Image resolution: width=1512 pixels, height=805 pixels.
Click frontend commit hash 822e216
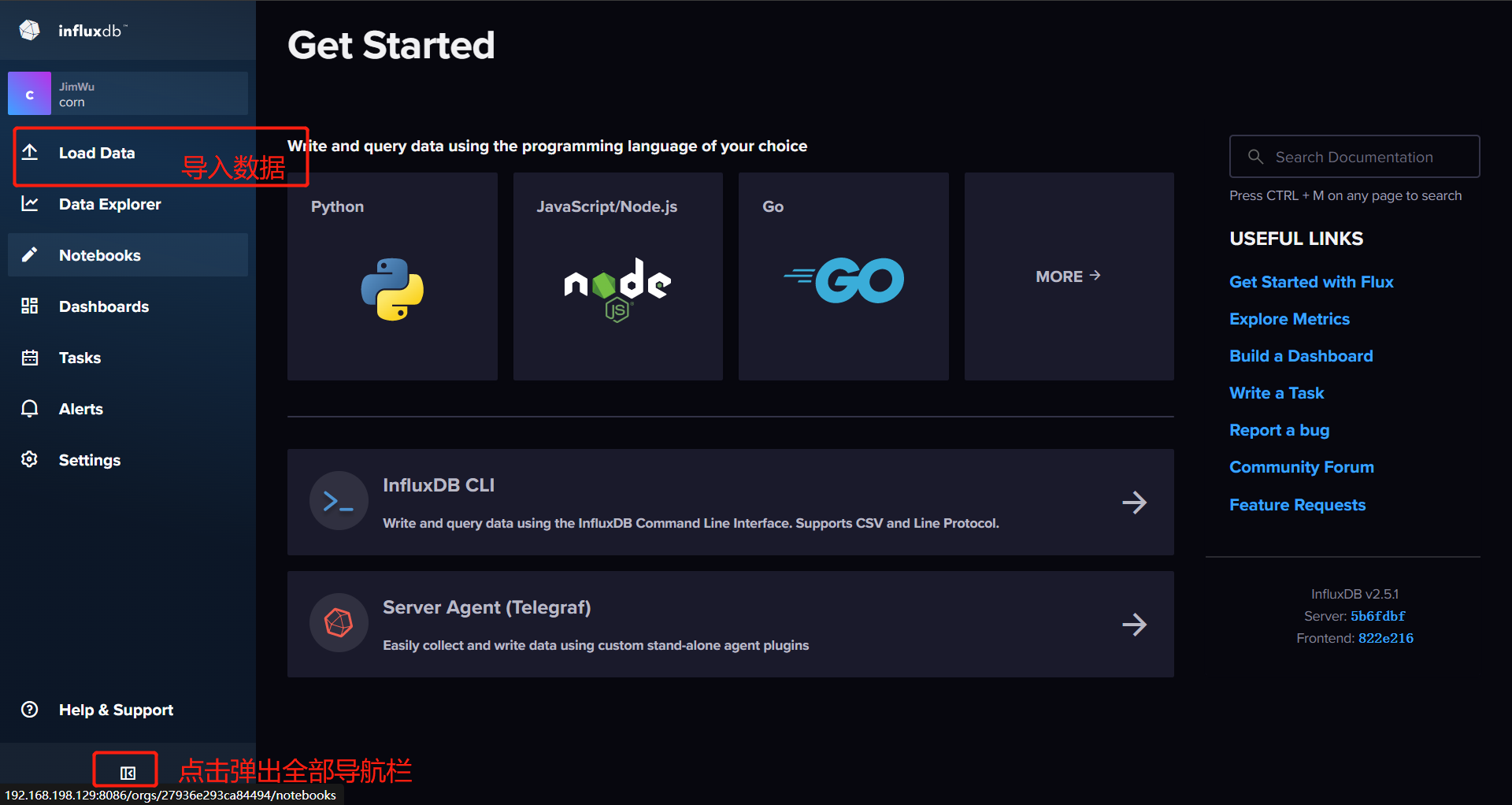click(x=1386, y=638)
